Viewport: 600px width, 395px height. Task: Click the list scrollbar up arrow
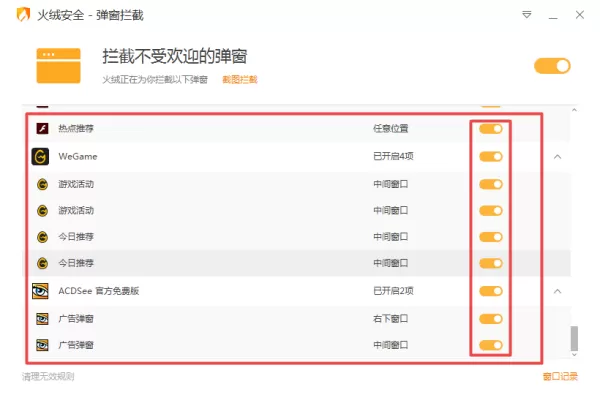click(x=574, y=110)
